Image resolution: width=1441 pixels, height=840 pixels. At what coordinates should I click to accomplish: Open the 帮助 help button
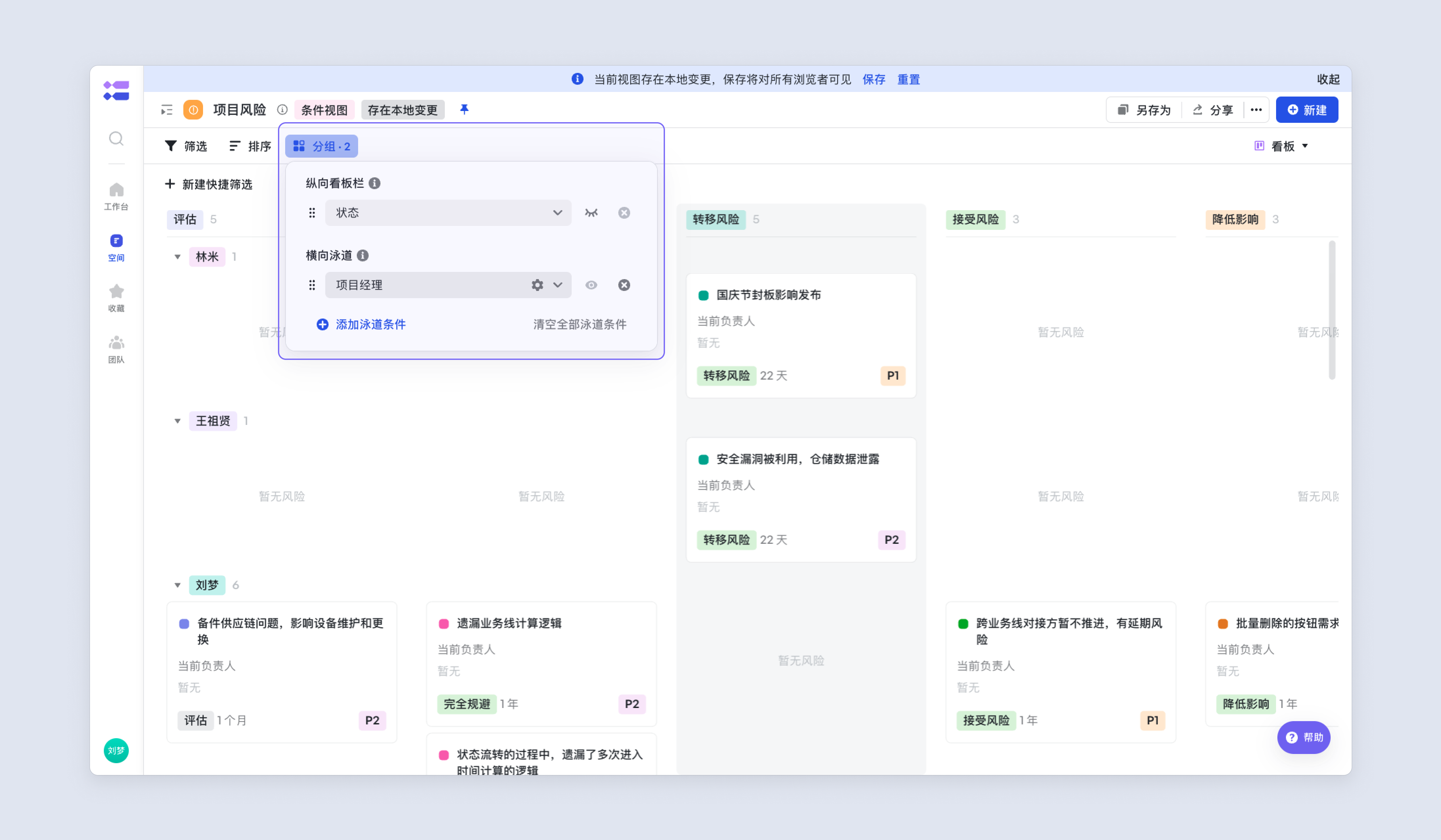pos(1304,737)
